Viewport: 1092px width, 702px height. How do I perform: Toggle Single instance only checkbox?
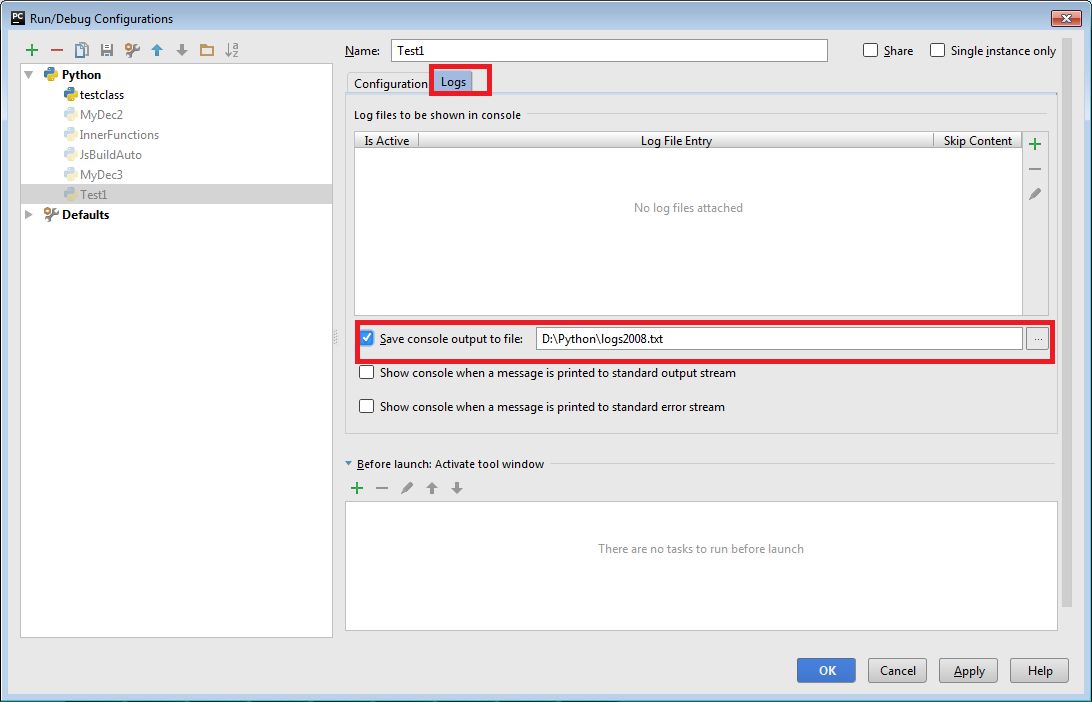point(937,50)
